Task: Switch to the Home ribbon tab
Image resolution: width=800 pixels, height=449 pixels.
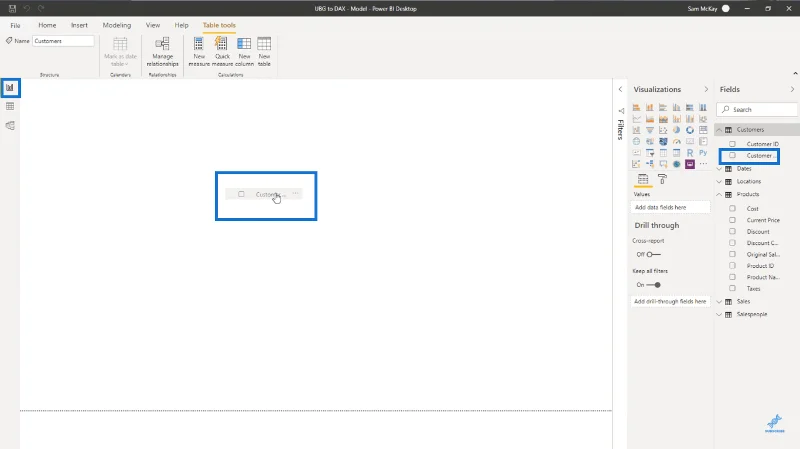Action: (47, 25)
